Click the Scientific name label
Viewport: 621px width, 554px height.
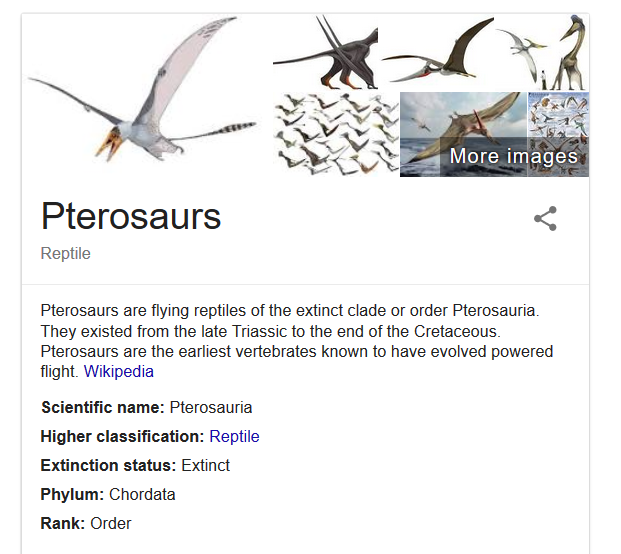click(x=102, y=407)
